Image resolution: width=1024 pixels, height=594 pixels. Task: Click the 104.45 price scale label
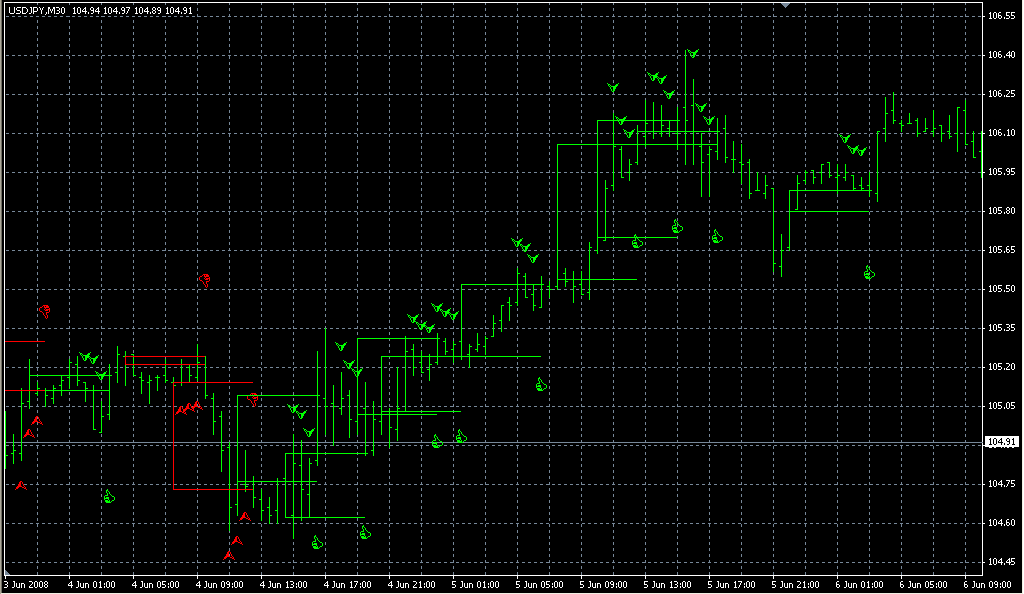1001,561
